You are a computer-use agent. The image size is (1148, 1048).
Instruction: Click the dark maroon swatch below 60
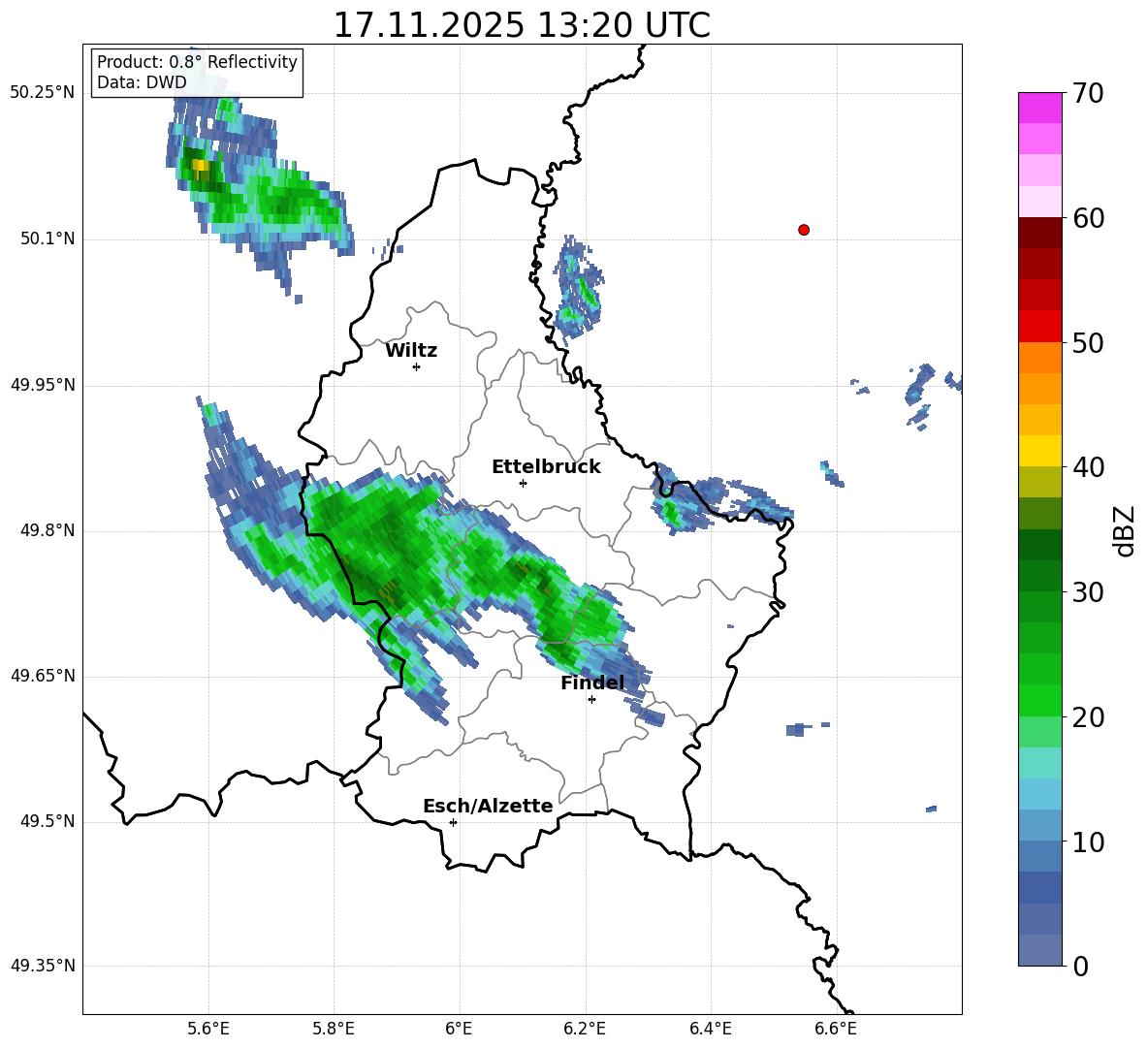click(x=1039, y=232)
